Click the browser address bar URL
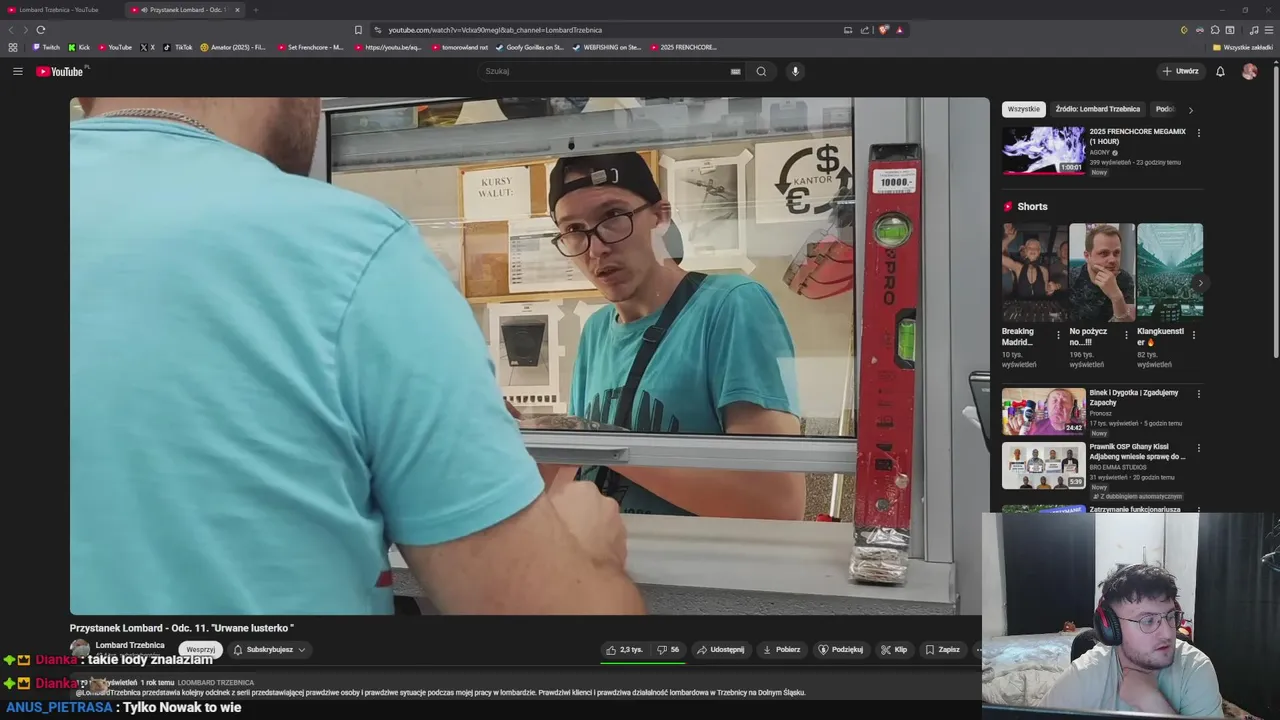Viewport: 1280px width, 720px height. (495, 30)
